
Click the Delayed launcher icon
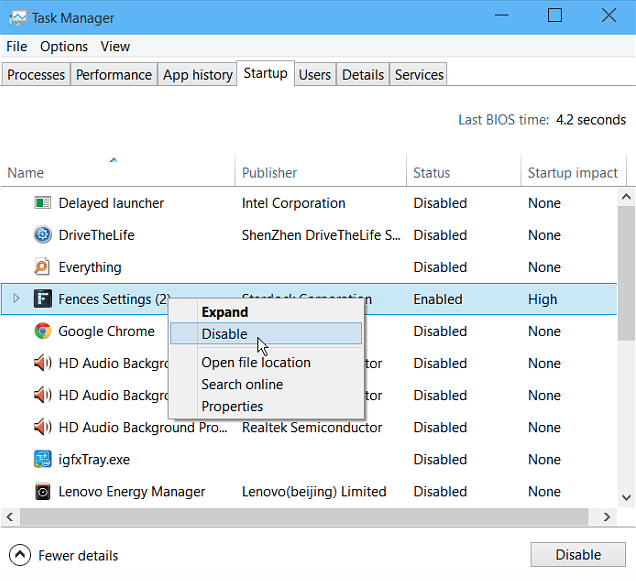[x=43, y=202]
